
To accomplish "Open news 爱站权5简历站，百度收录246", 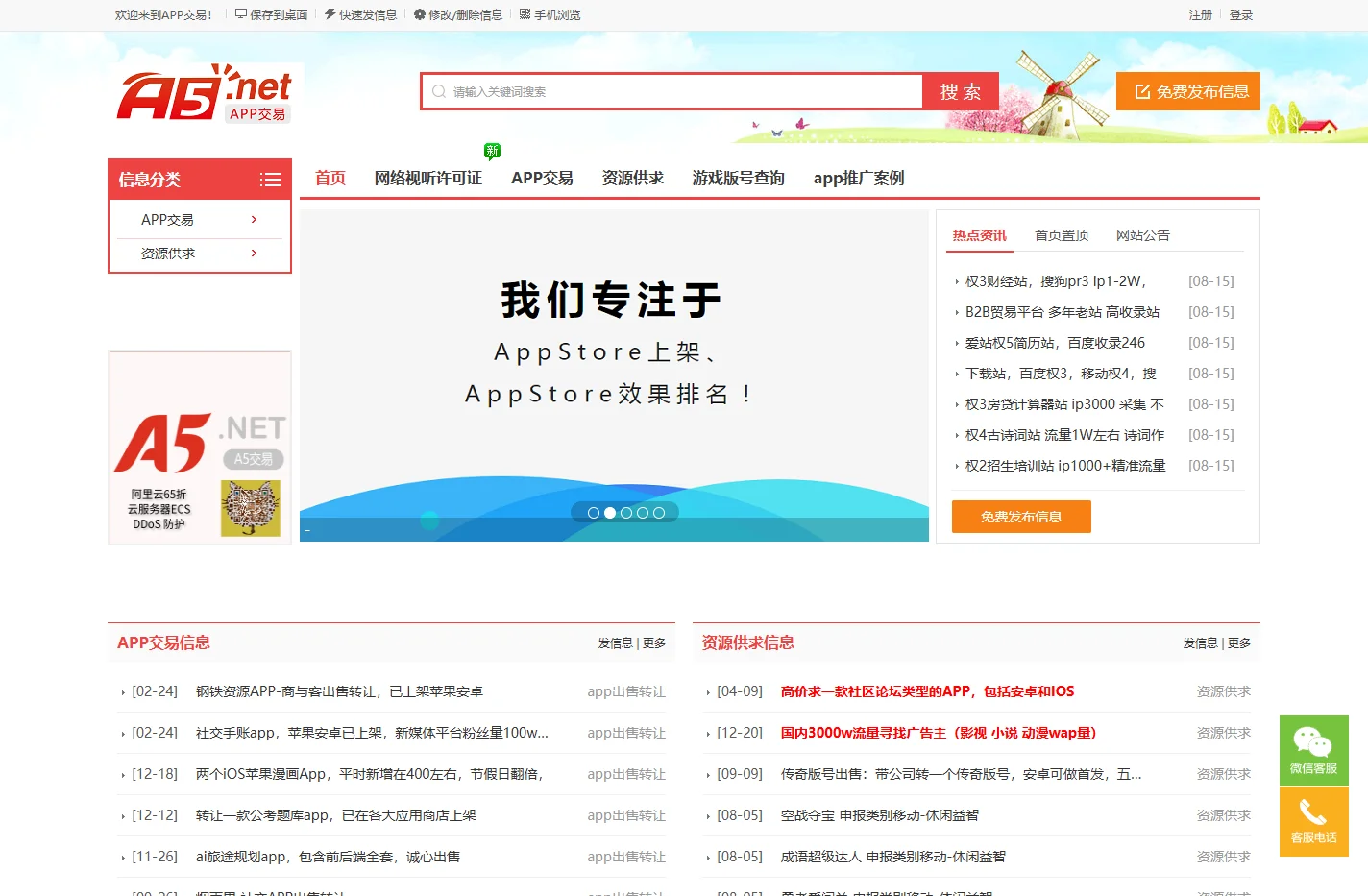I will tap(1055, 343).
